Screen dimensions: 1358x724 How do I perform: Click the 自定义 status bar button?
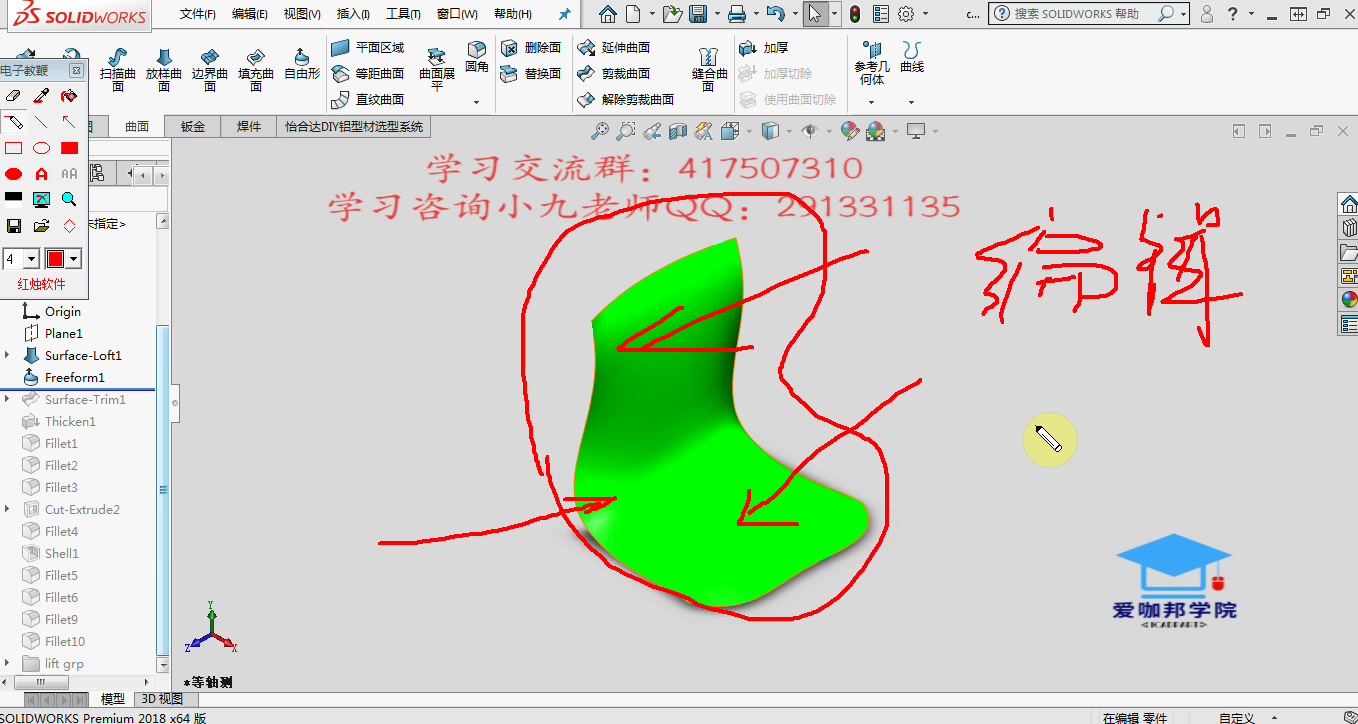pos(1237,717)
